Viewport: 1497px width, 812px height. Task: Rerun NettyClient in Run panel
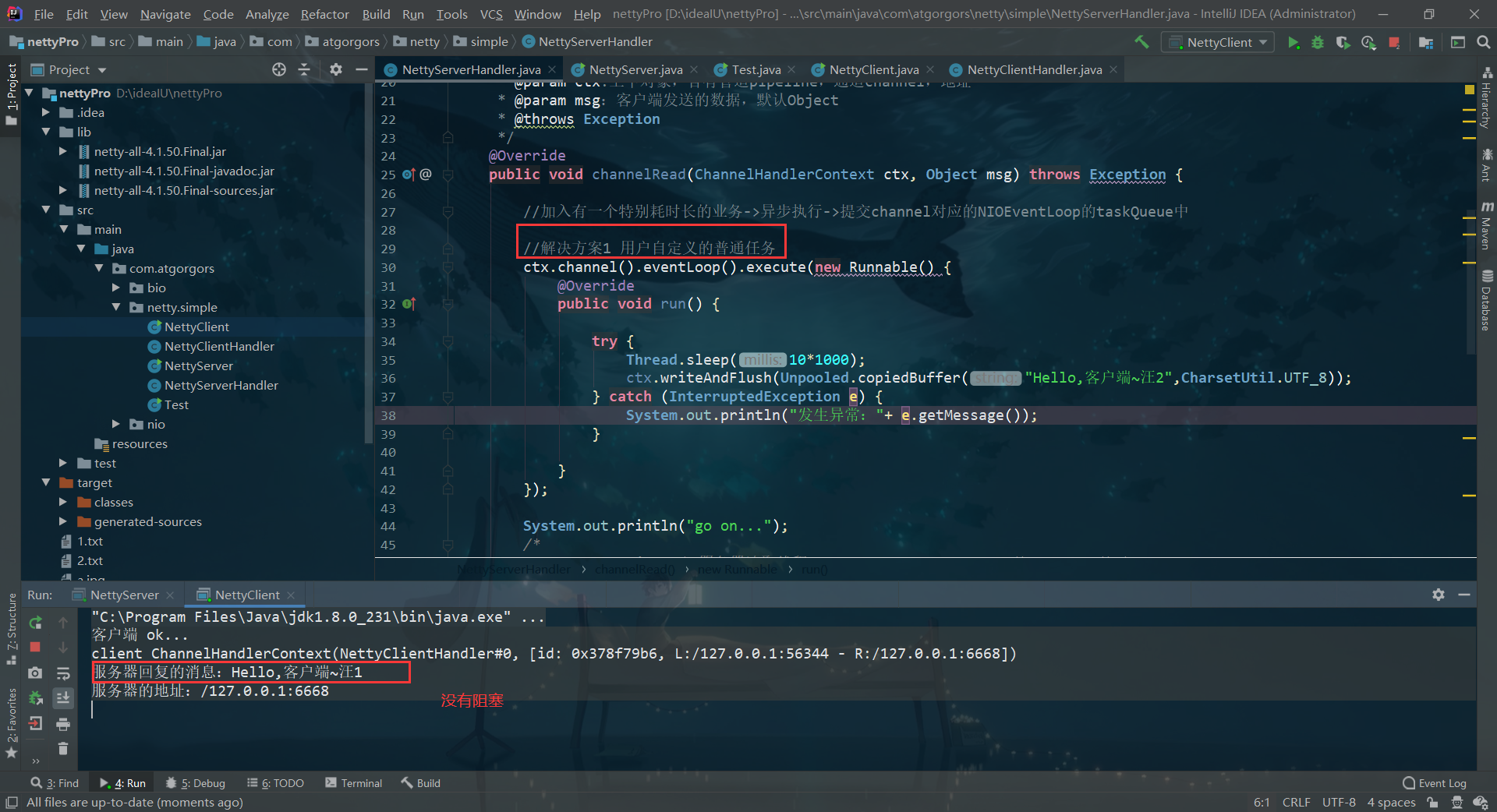tap(35, 623)
